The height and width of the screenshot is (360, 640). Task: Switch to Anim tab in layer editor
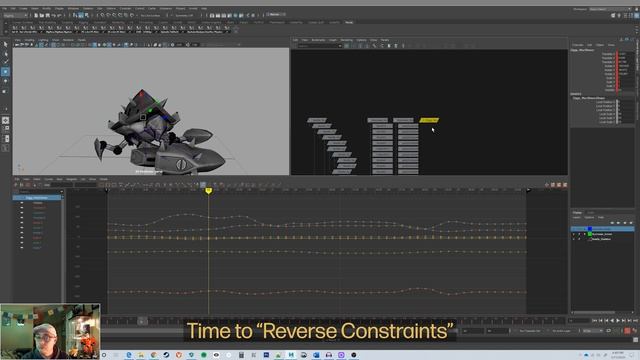tap(591, 213)
